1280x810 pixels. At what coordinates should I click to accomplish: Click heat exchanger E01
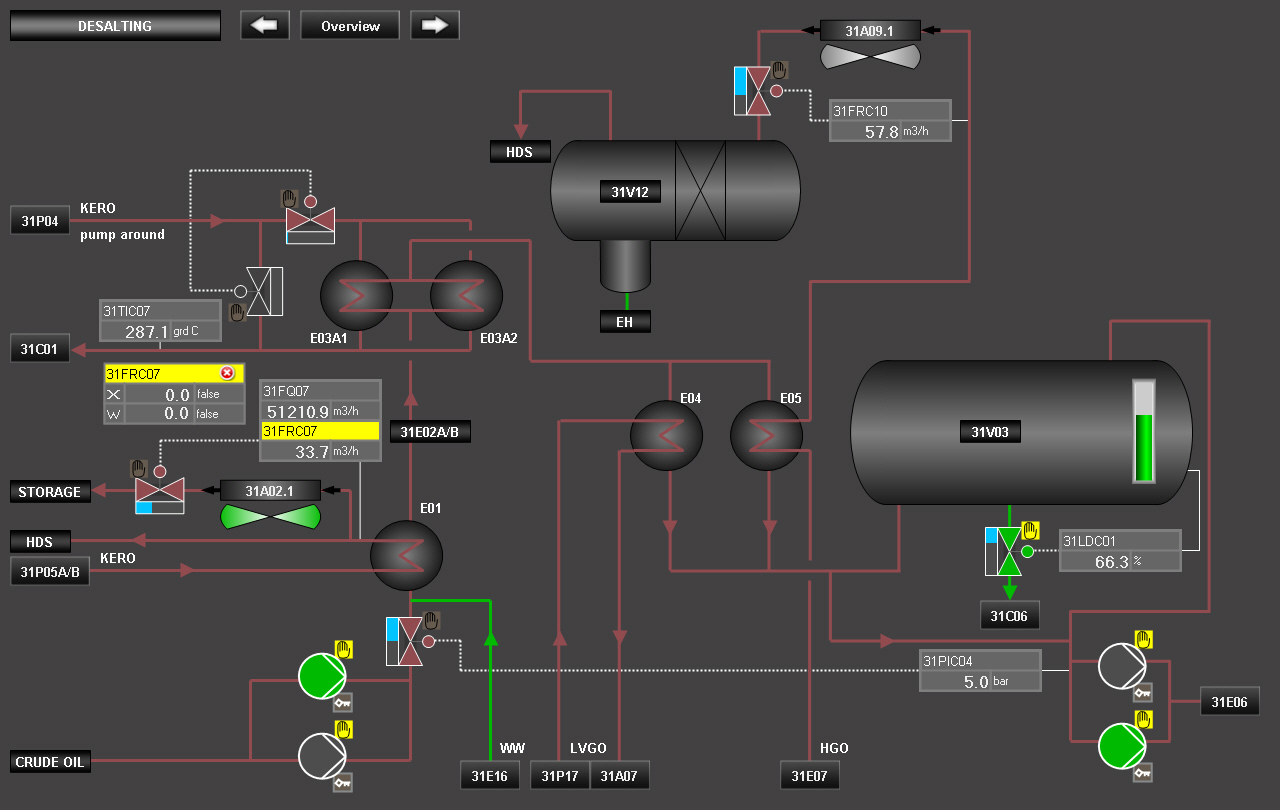click(406, 556)
